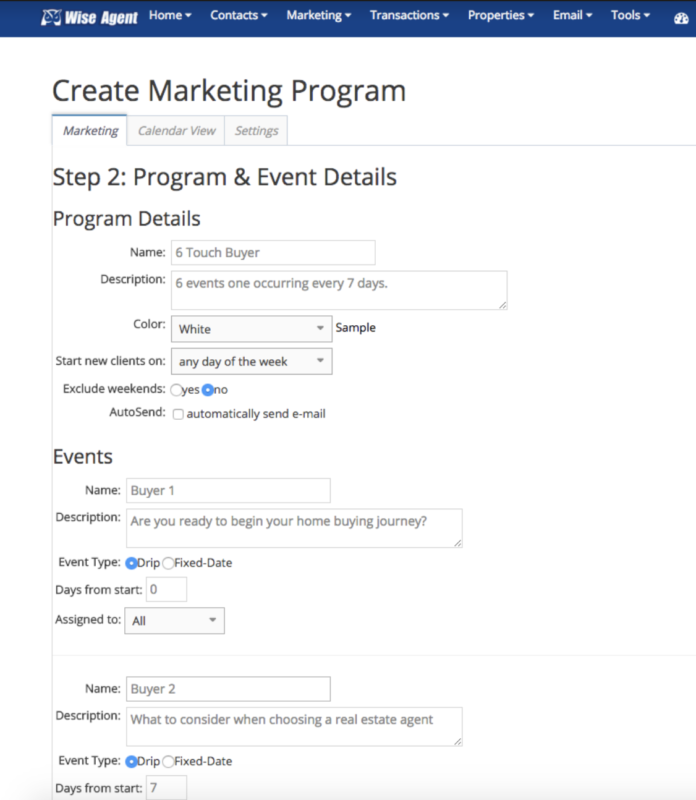
Task: Switch to the Settings tab
Action: coord(257,131)
